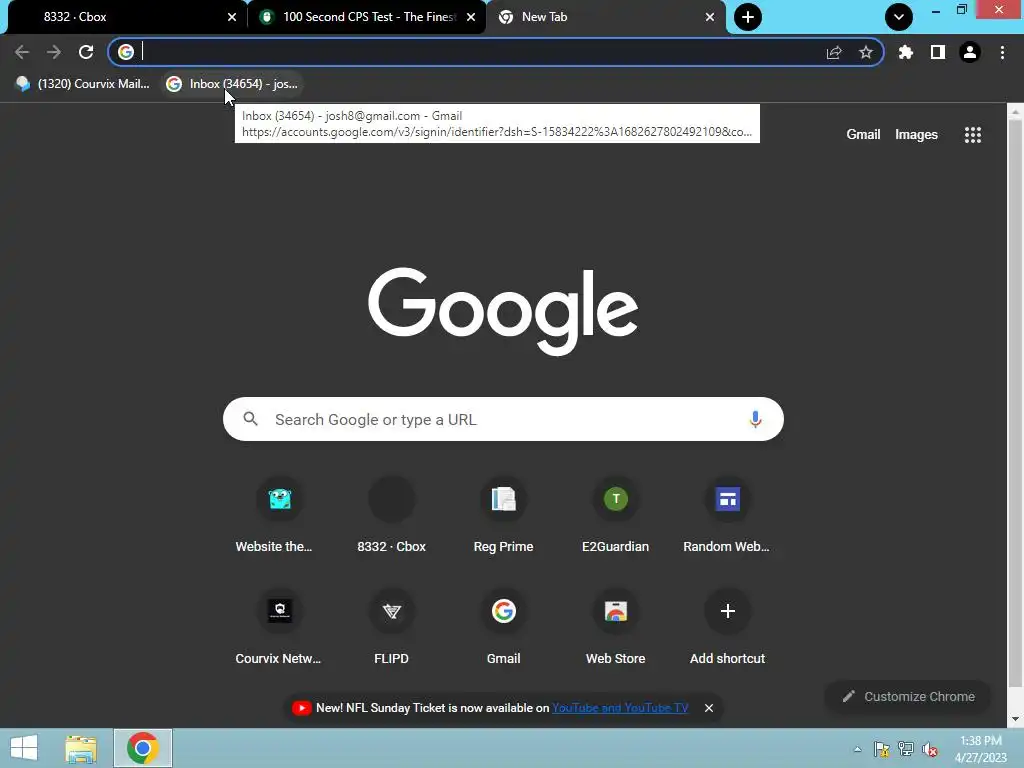Screen dimensions: 1024x768
Task: Bookmark this tab with the star icon
Action: click(x=866, y=52)
